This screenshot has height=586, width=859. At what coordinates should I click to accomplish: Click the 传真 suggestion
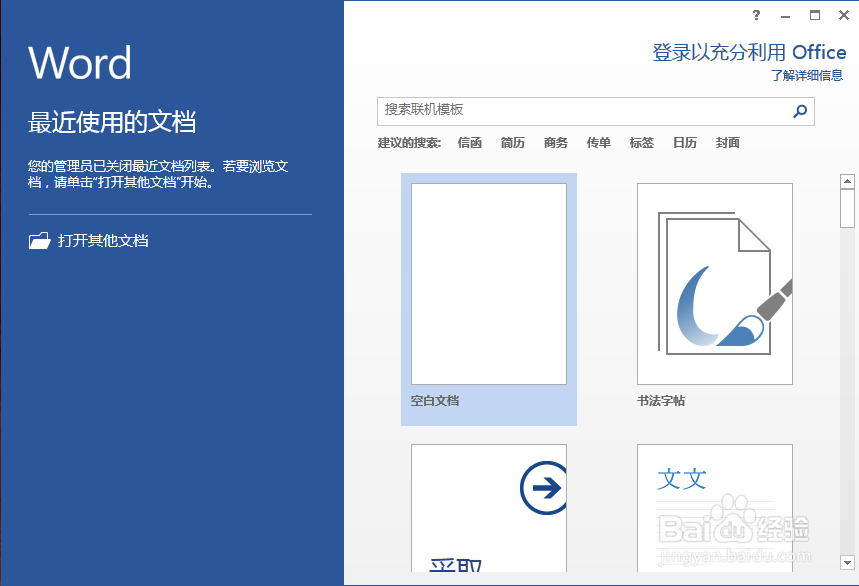(598, 142)
